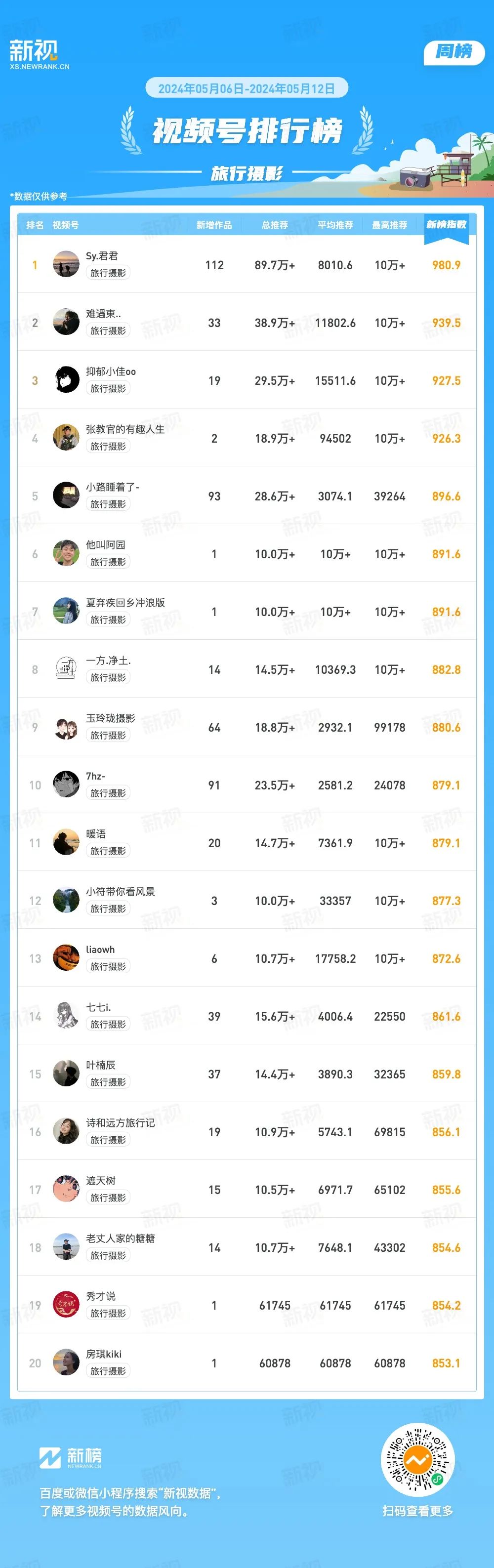
Task: Open 抑郁小佳oo avatar icon
Action: pos(66,380)
